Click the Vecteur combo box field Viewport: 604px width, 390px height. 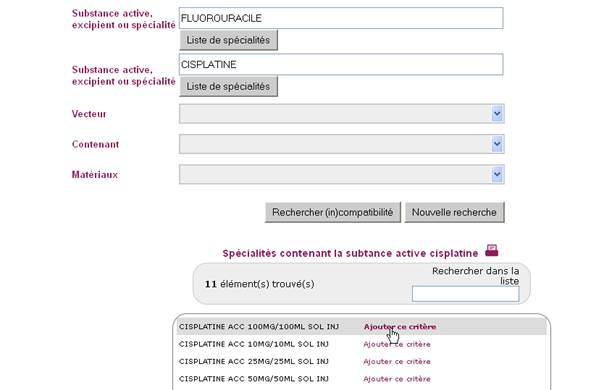(341, 114)
